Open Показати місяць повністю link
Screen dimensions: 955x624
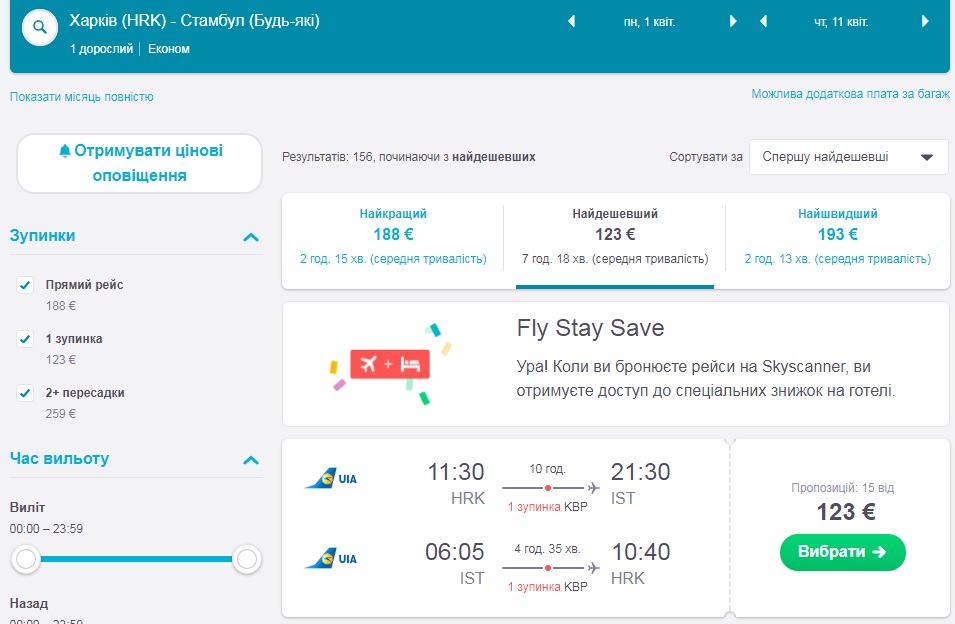(82, 97)
